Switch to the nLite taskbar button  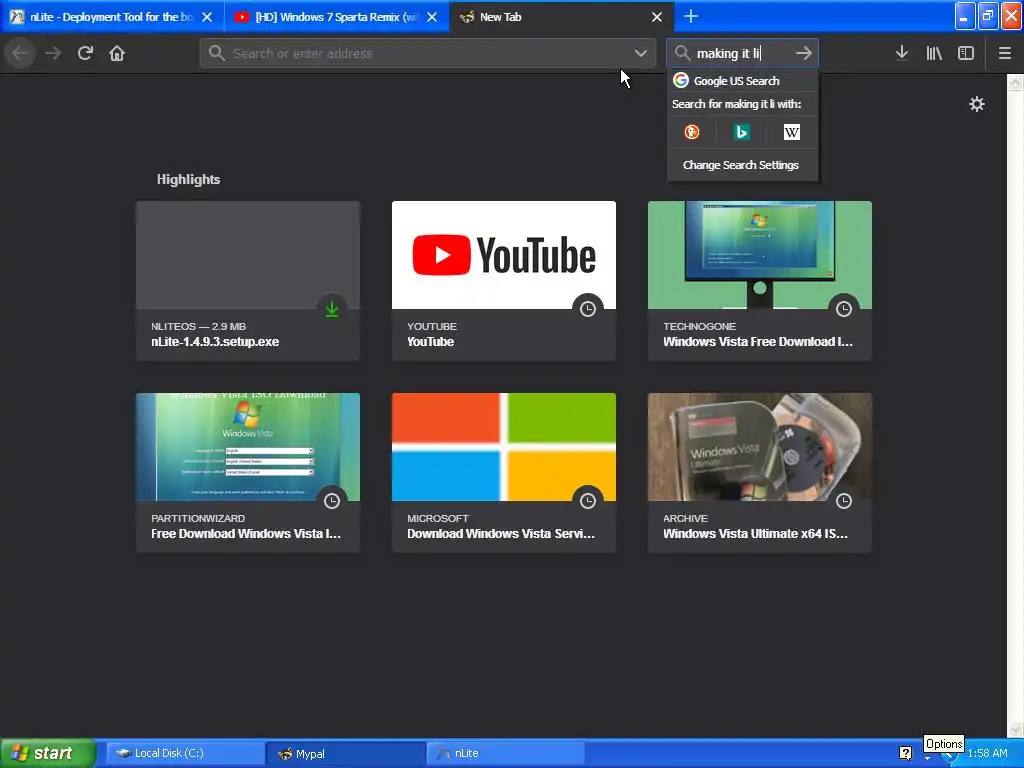(505, 753)
